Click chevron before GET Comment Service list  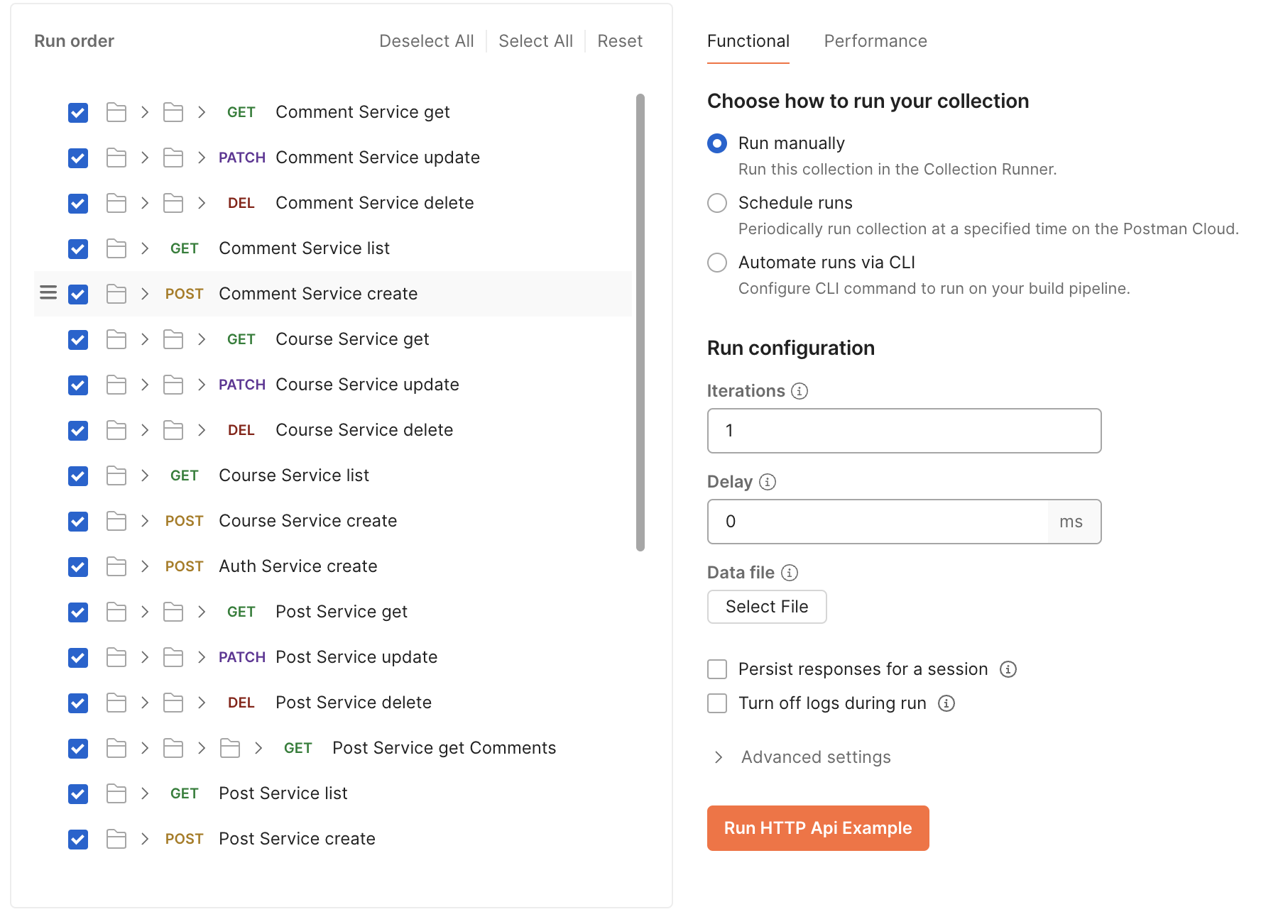(145, 248)
